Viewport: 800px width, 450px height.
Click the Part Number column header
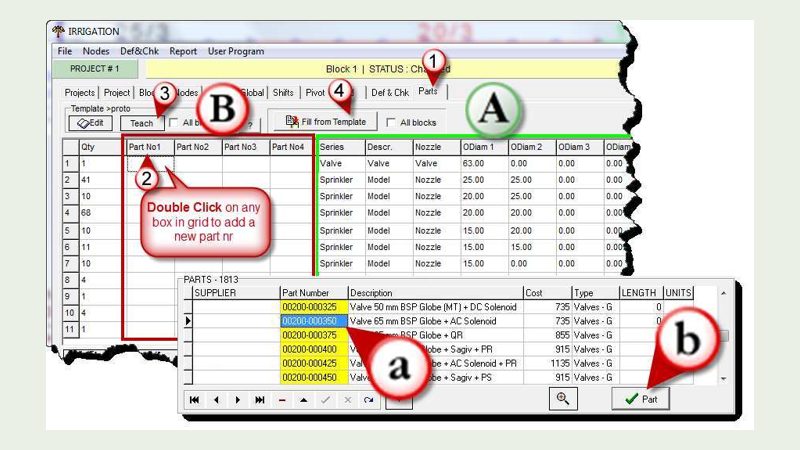[x=314, y=293]
